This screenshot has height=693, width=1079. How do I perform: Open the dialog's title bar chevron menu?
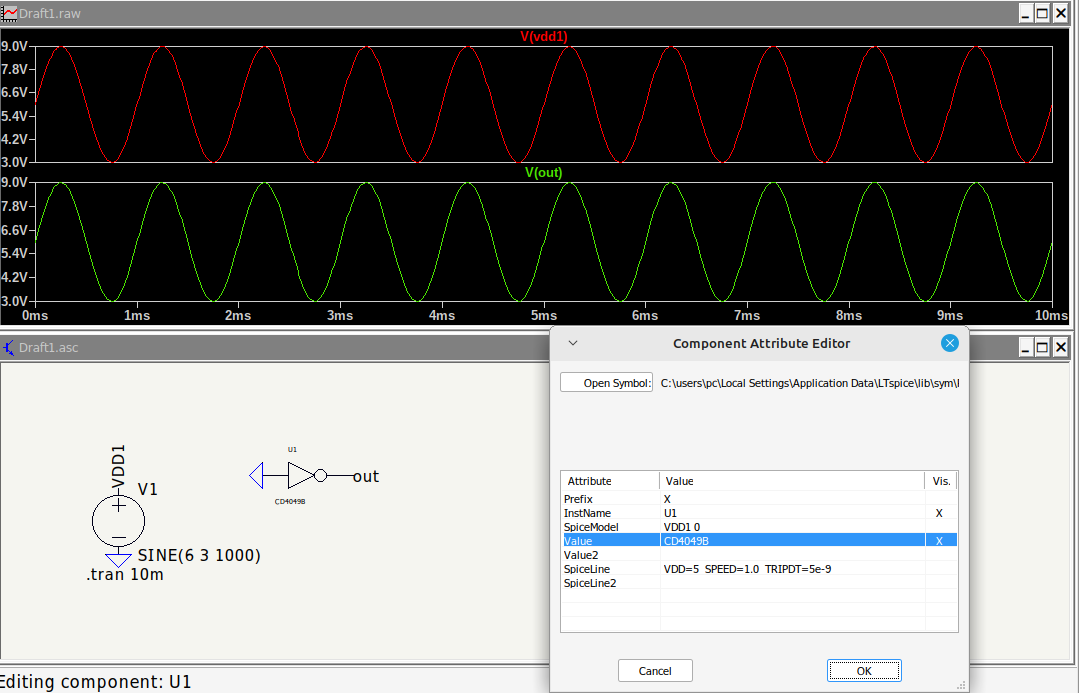(573, 343)
